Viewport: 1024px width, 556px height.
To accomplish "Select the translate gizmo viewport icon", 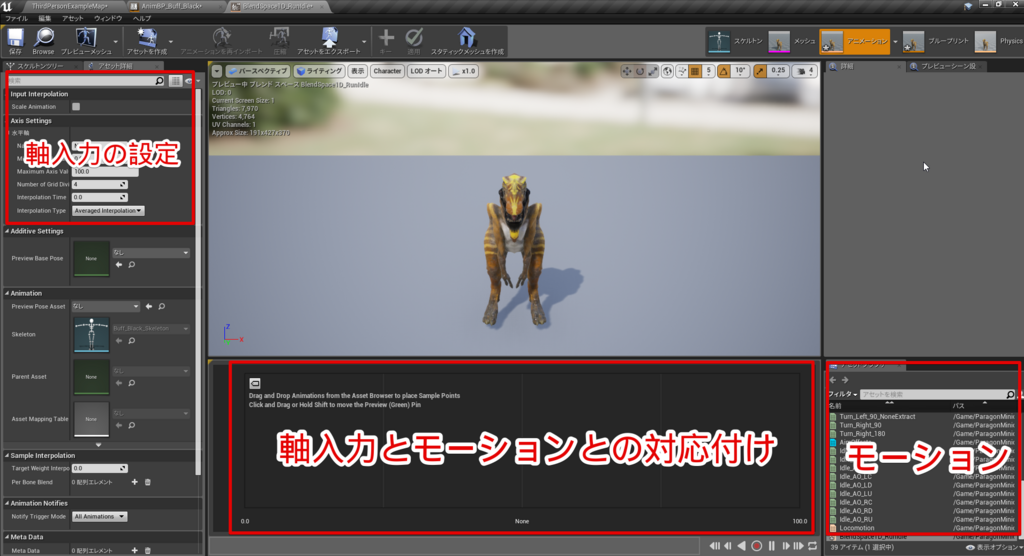I will pyautogui.click(x=627, y=71).
